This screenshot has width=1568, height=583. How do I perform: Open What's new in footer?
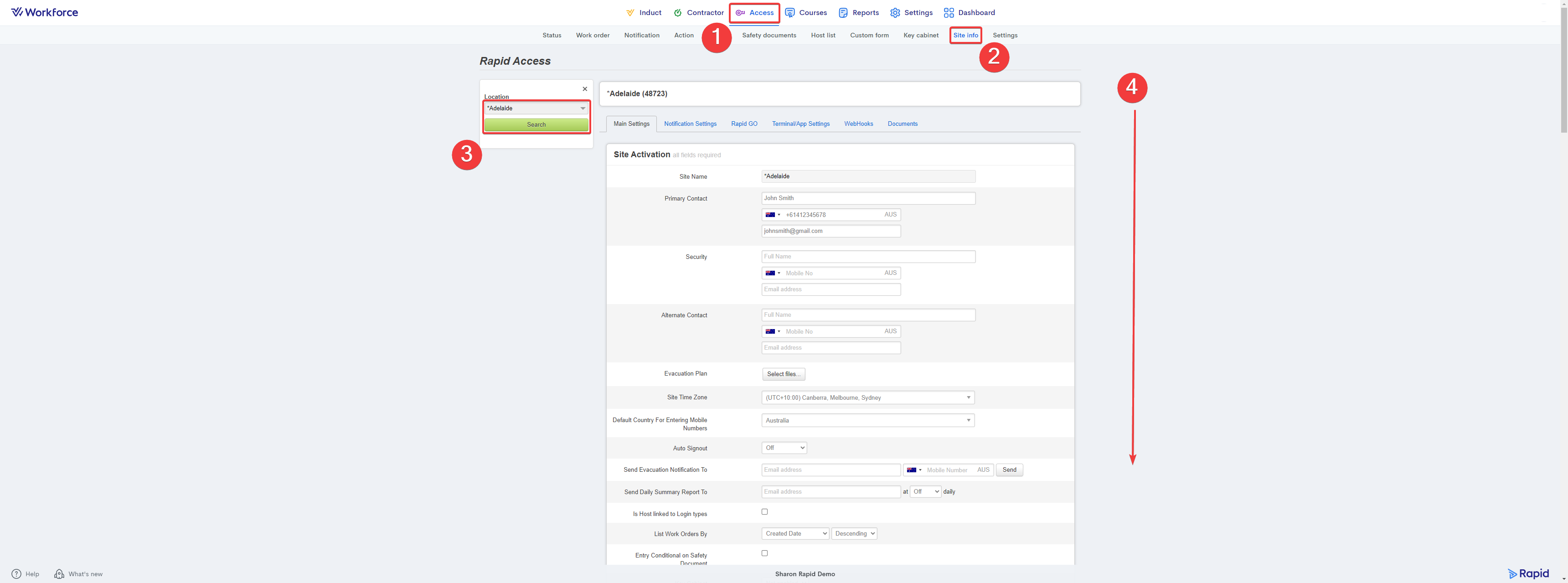[78, 574]
